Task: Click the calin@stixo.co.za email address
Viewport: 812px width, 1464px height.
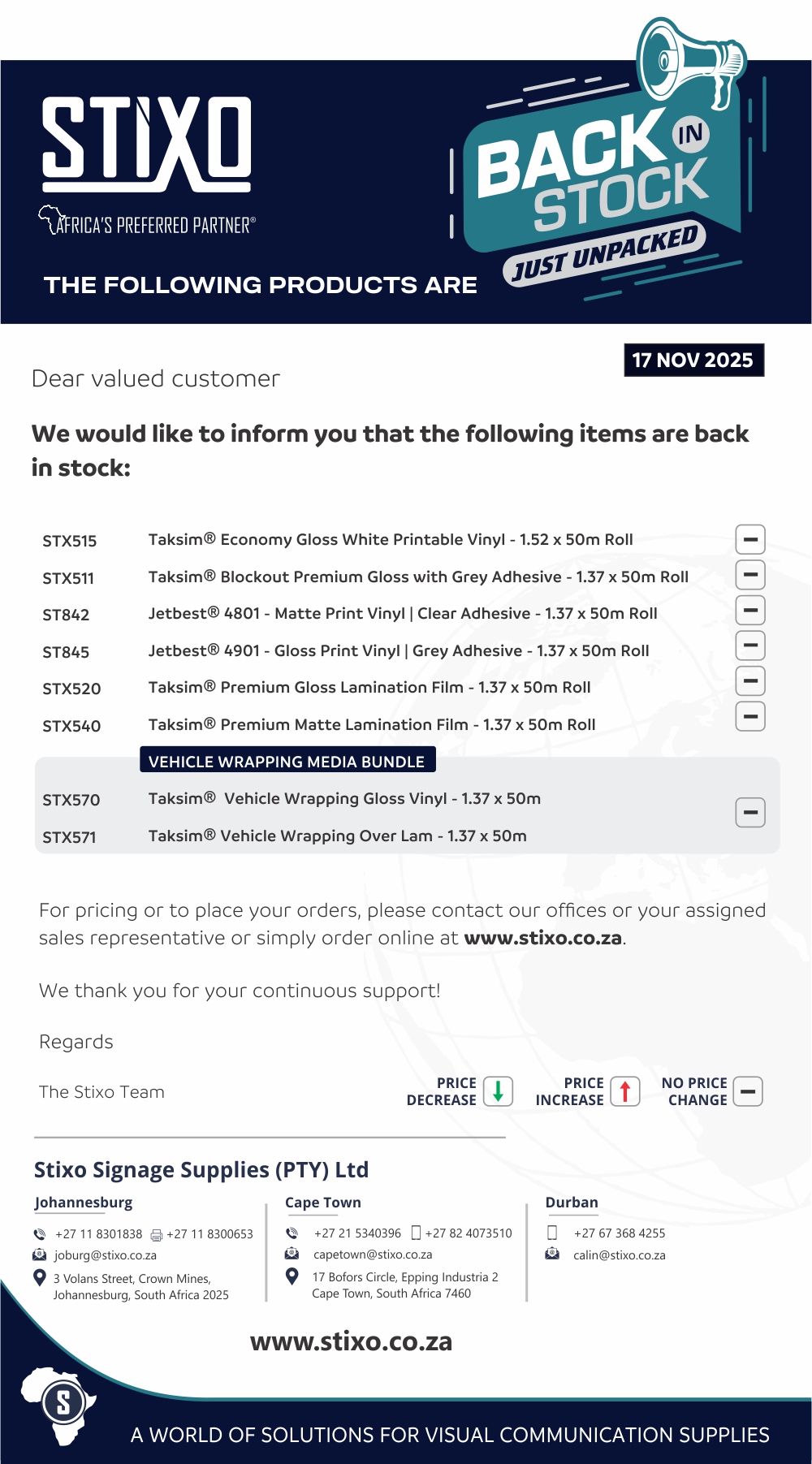Action: click(x=620, y=1255)
